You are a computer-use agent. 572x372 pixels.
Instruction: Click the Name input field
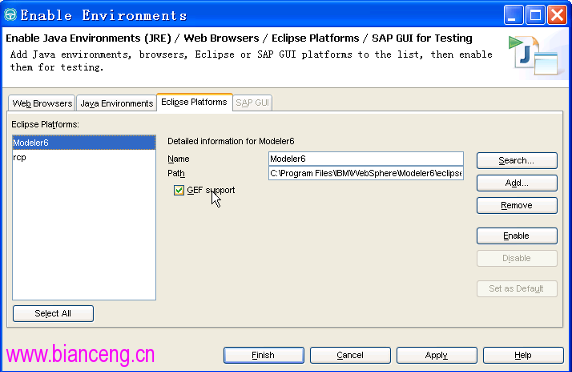[366, 159]
